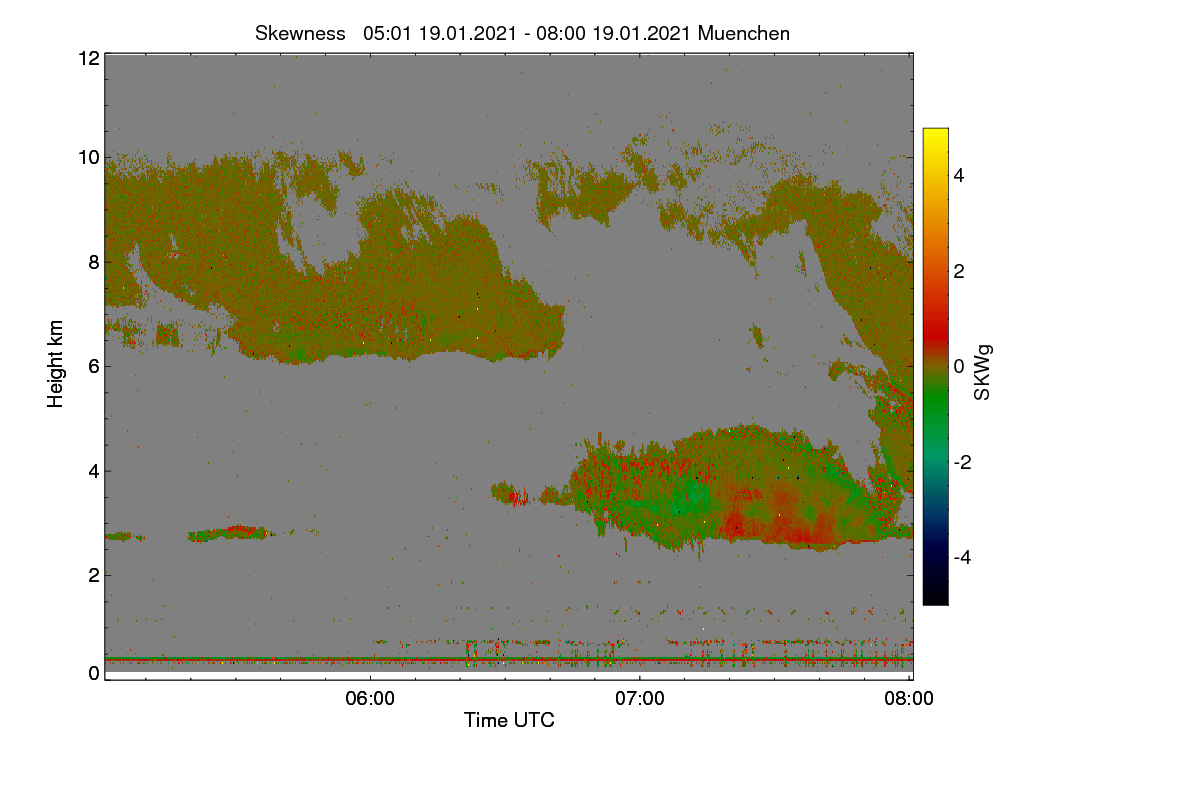Click the SKWg colorbar label
The image size is (1200, 800).
983,372
